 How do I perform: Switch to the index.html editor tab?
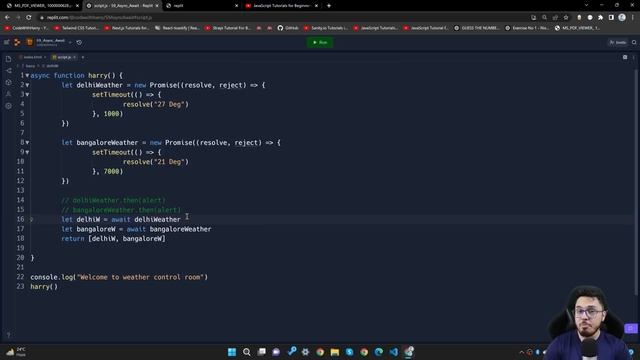coord(33,57)
